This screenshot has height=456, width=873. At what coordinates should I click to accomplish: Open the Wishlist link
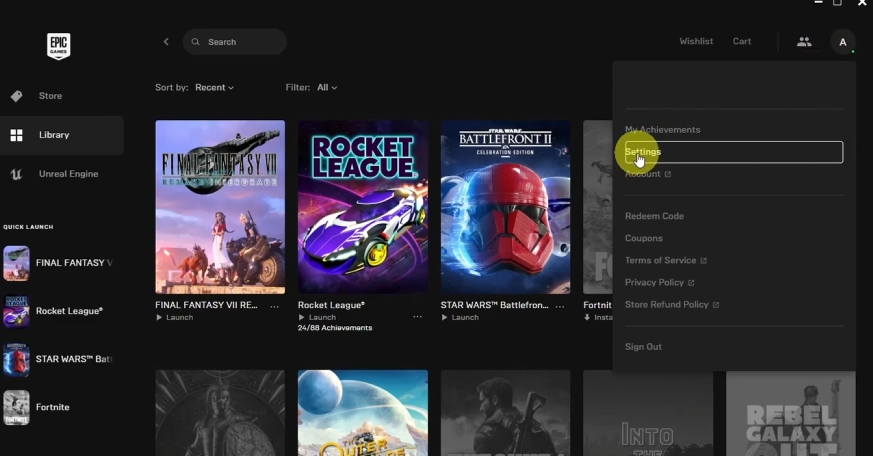point(696,41)
